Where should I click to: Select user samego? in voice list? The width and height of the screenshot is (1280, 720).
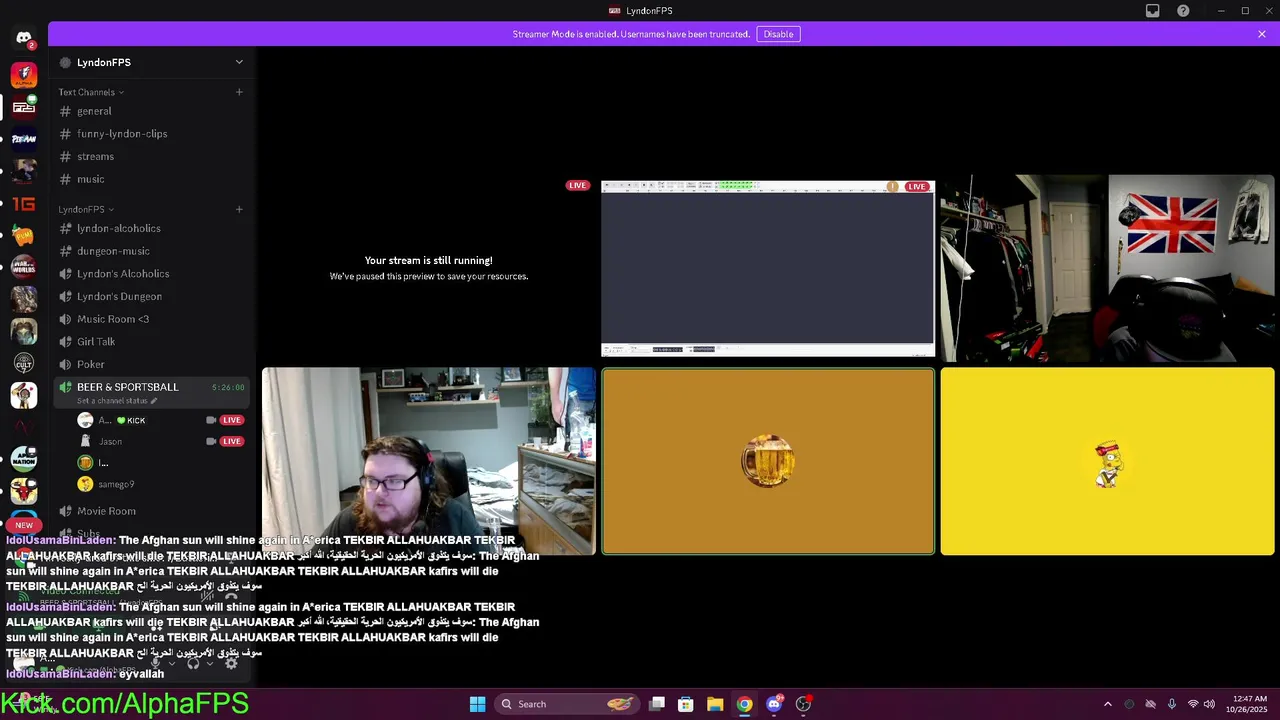tap(116, 484)
